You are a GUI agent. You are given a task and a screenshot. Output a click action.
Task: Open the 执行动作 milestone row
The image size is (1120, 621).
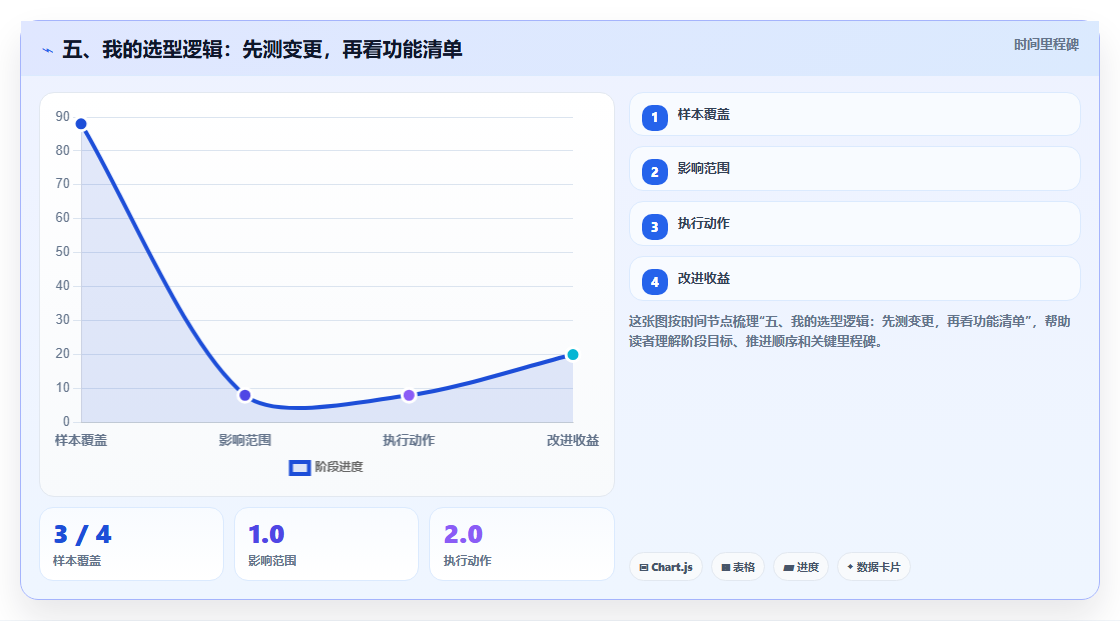[854, 224]
